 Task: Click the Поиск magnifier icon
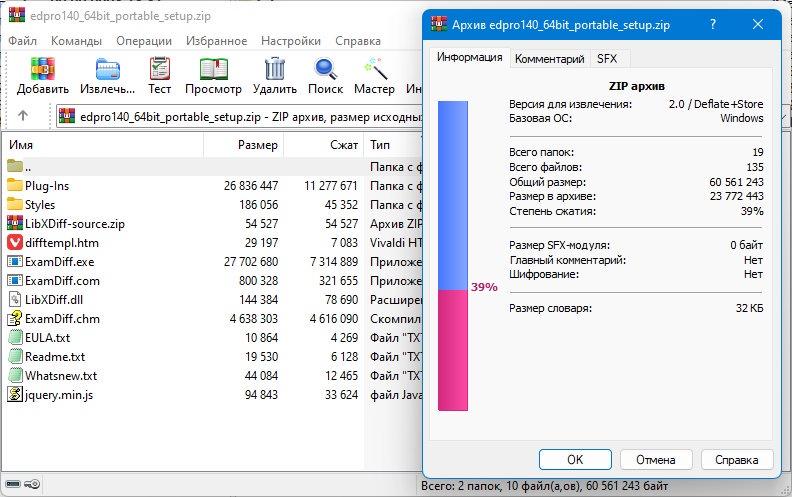point(326,69)
